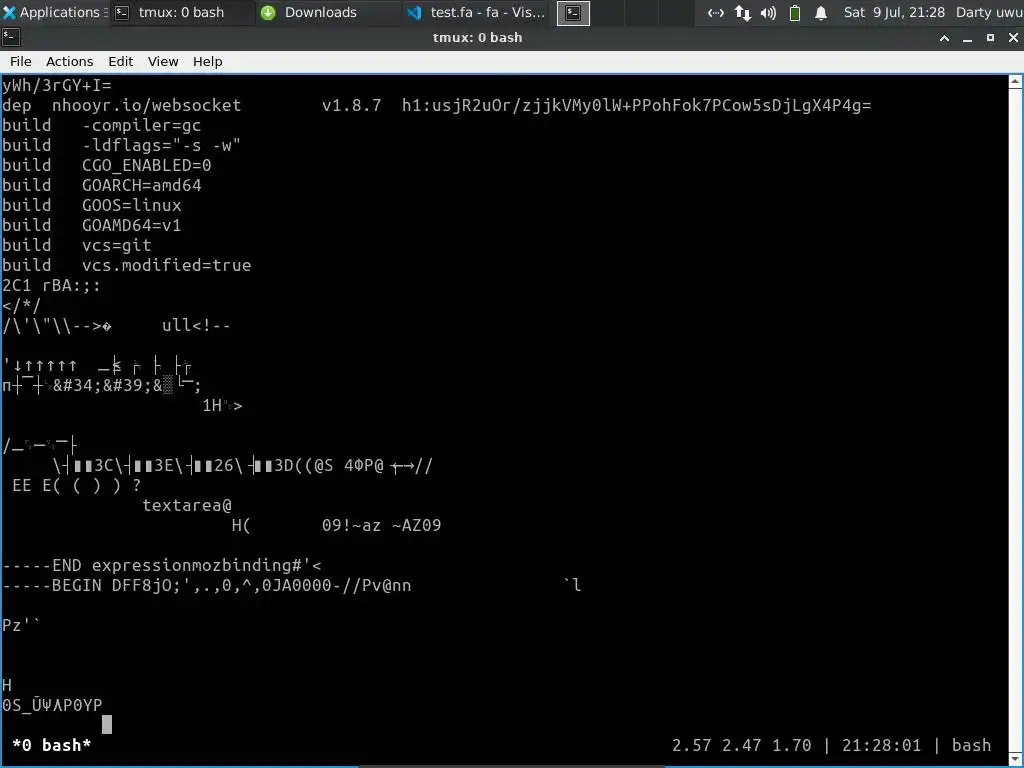Click the network connection arrows tray icon
Viewport: 1024px width, 768px height.
tap(715, 12)
